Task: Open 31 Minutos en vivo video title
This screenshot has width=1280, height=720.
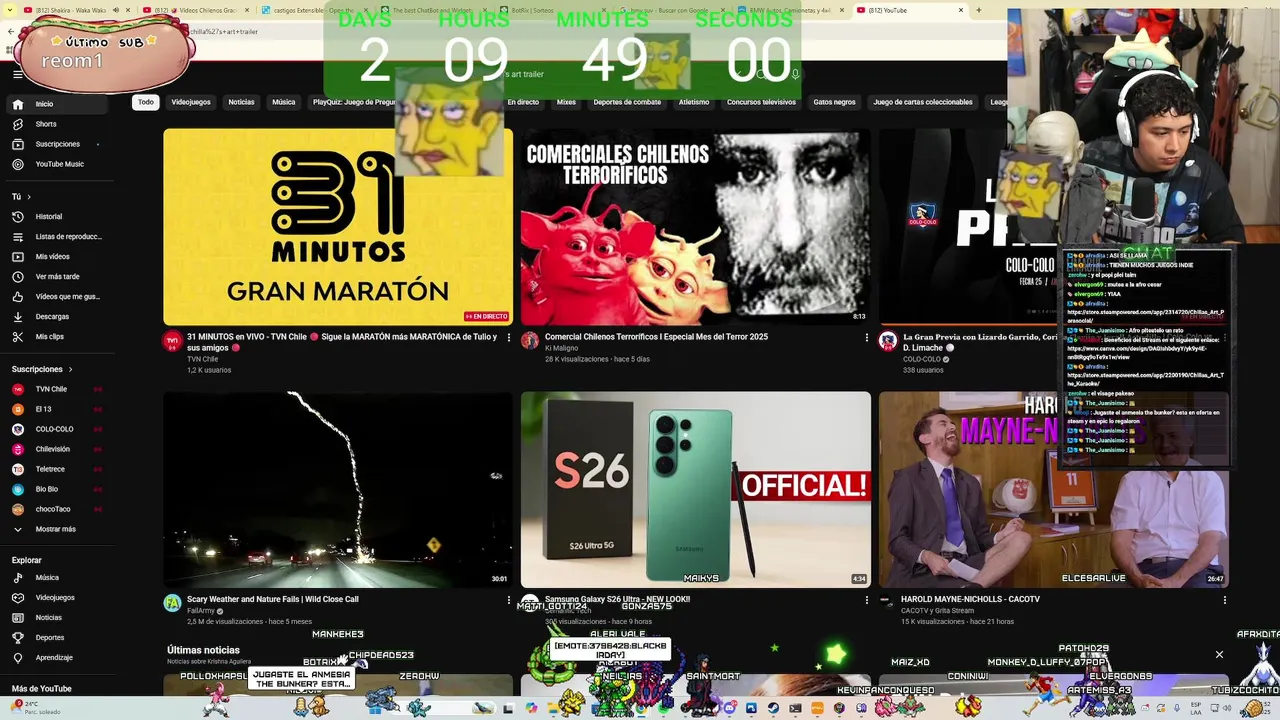Action: pyautogui.click(x=341, y=342)
